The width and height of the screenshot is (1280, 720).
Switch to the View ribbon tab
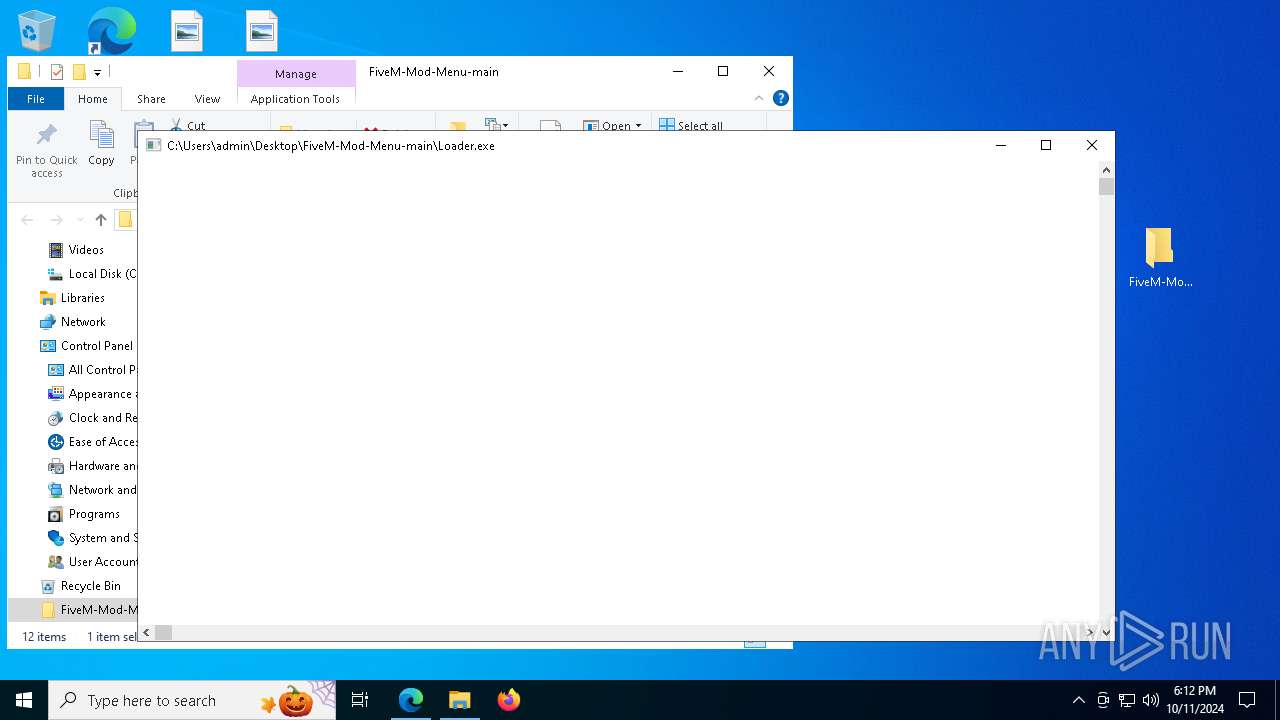click(207, 99)
